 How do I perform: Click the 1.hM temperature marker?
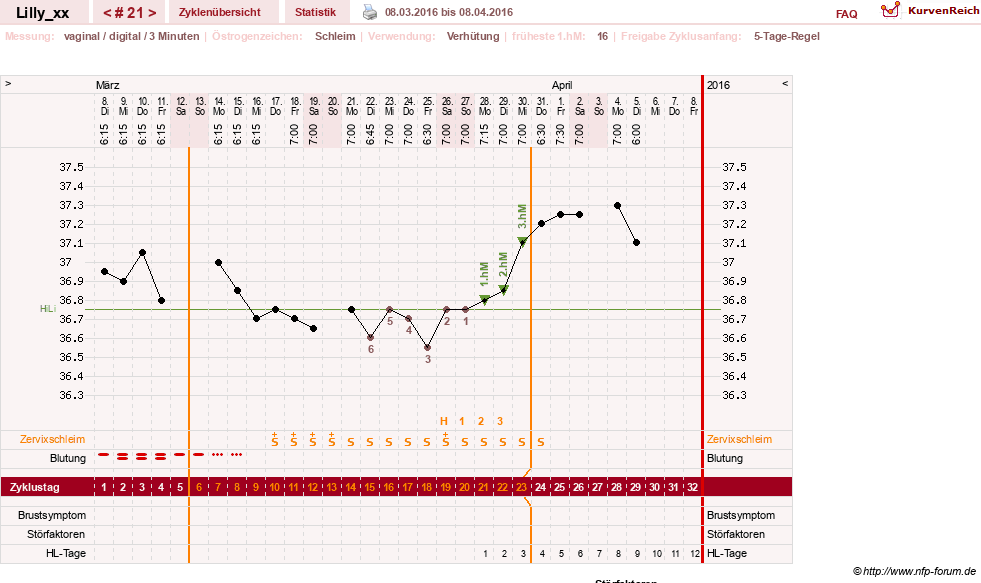pyautogui.click(x=484, y=299)
